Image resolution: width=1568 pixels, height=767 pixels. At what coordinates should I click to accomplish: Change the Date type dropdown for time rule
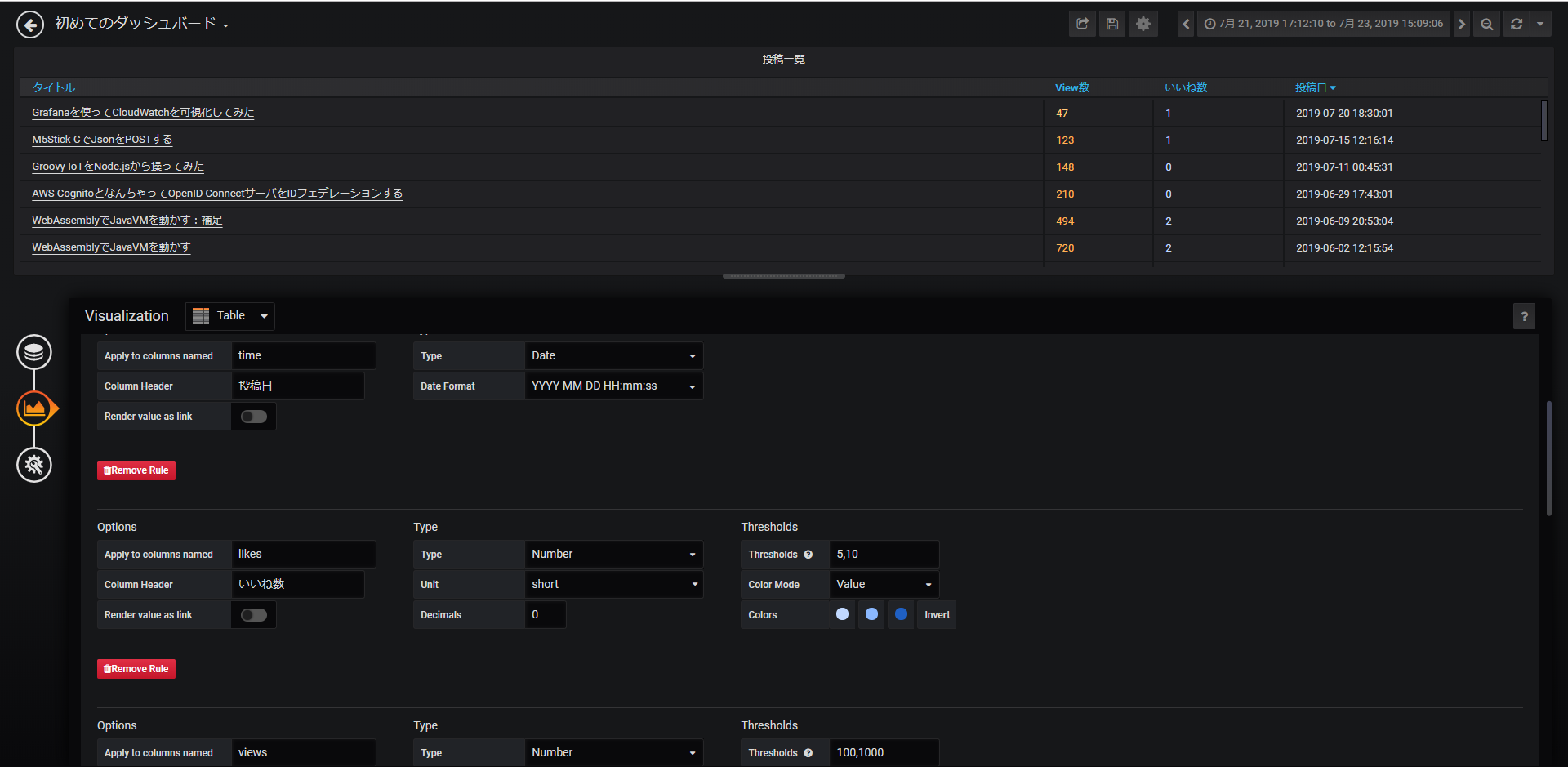pos(613,356)
